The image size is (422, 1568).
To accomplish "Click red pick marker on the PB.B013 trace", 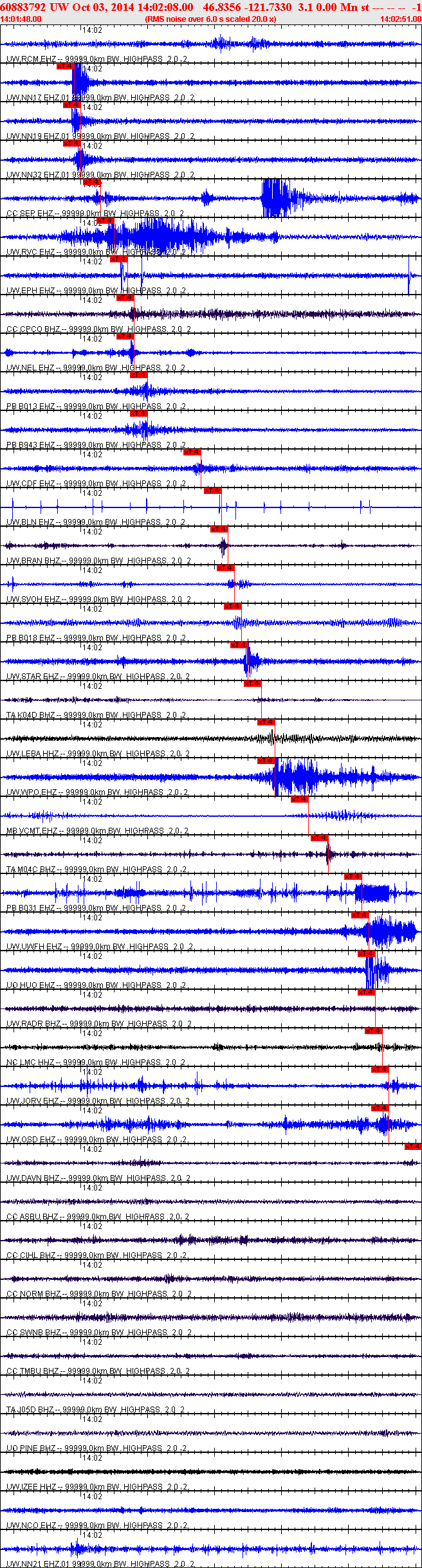I will click(x=138, y=374).
